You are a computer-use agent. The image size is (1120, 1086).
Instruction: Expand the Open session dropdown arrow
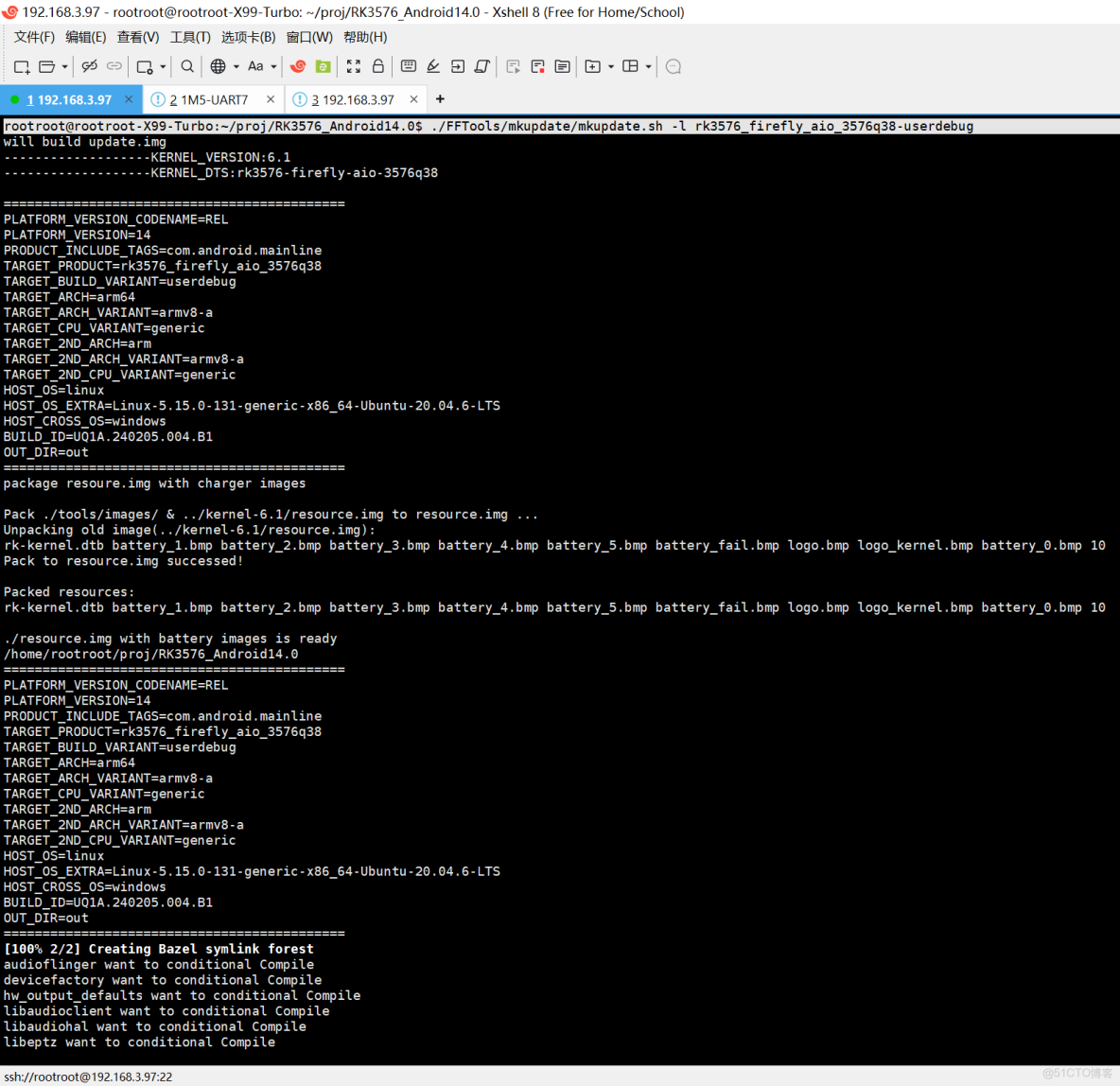pos(64,66)
